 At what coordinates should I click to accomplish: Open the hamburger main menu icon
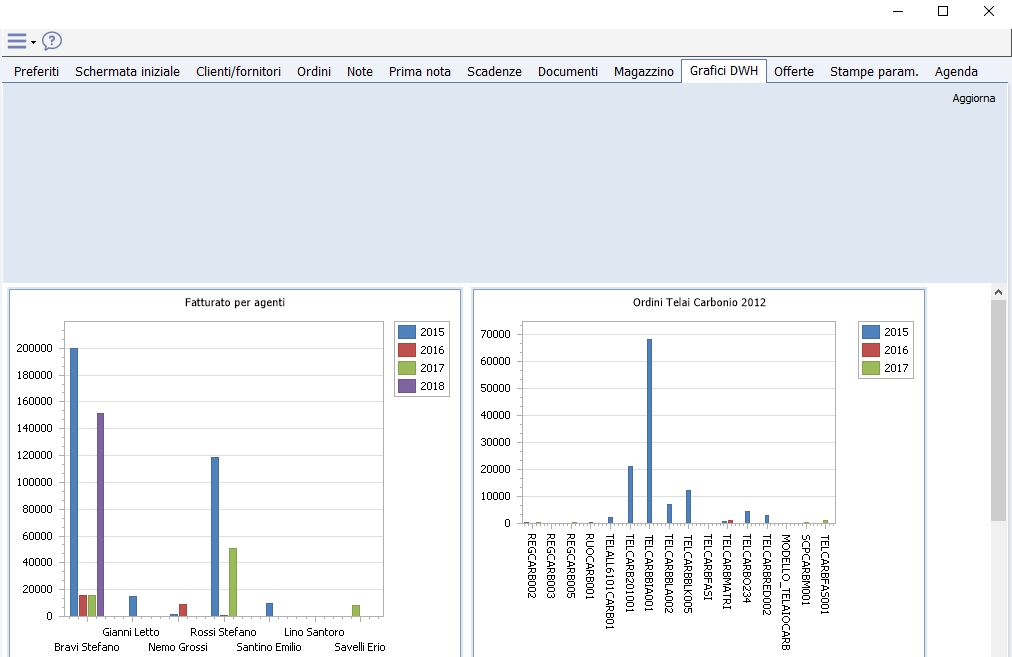pos(16,41)
